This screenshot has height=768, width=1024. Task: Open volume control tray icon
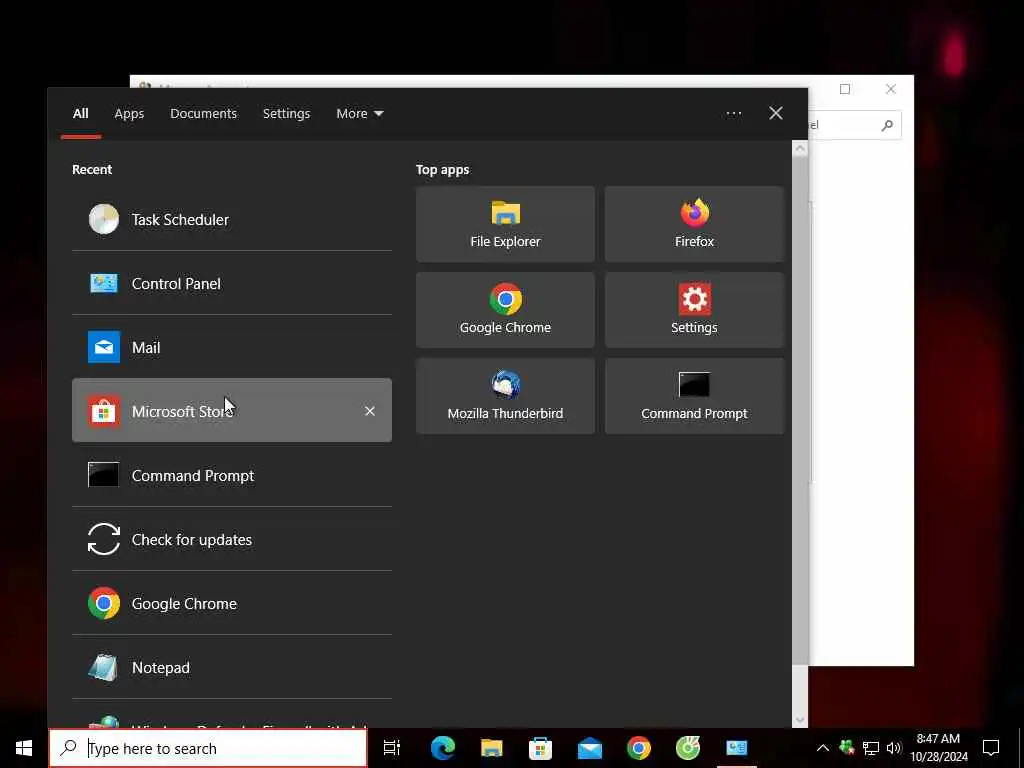pos(894,748)
